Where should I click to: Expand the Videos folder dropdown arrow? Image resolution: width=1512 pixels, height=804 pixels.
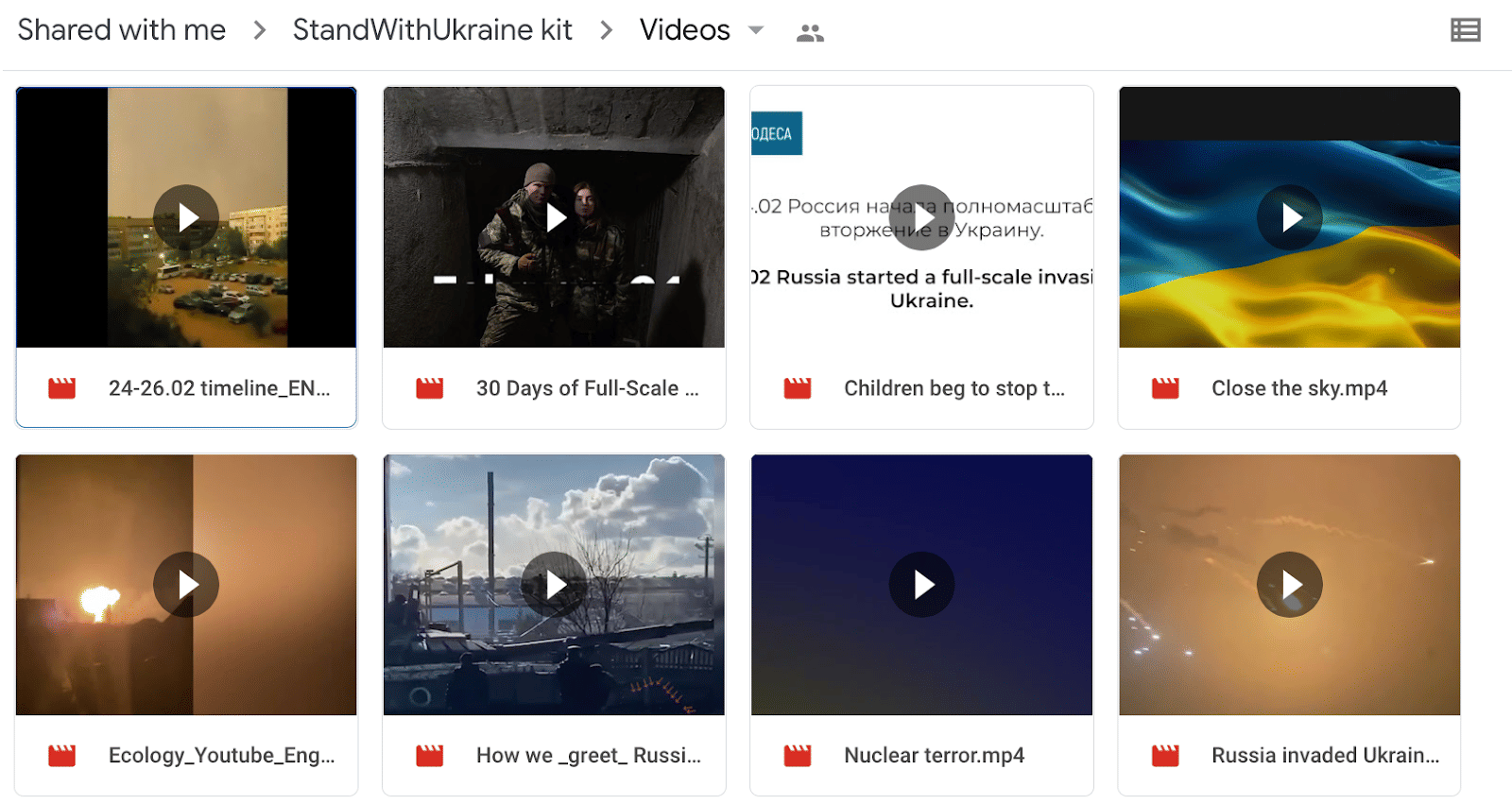[756, 30]
